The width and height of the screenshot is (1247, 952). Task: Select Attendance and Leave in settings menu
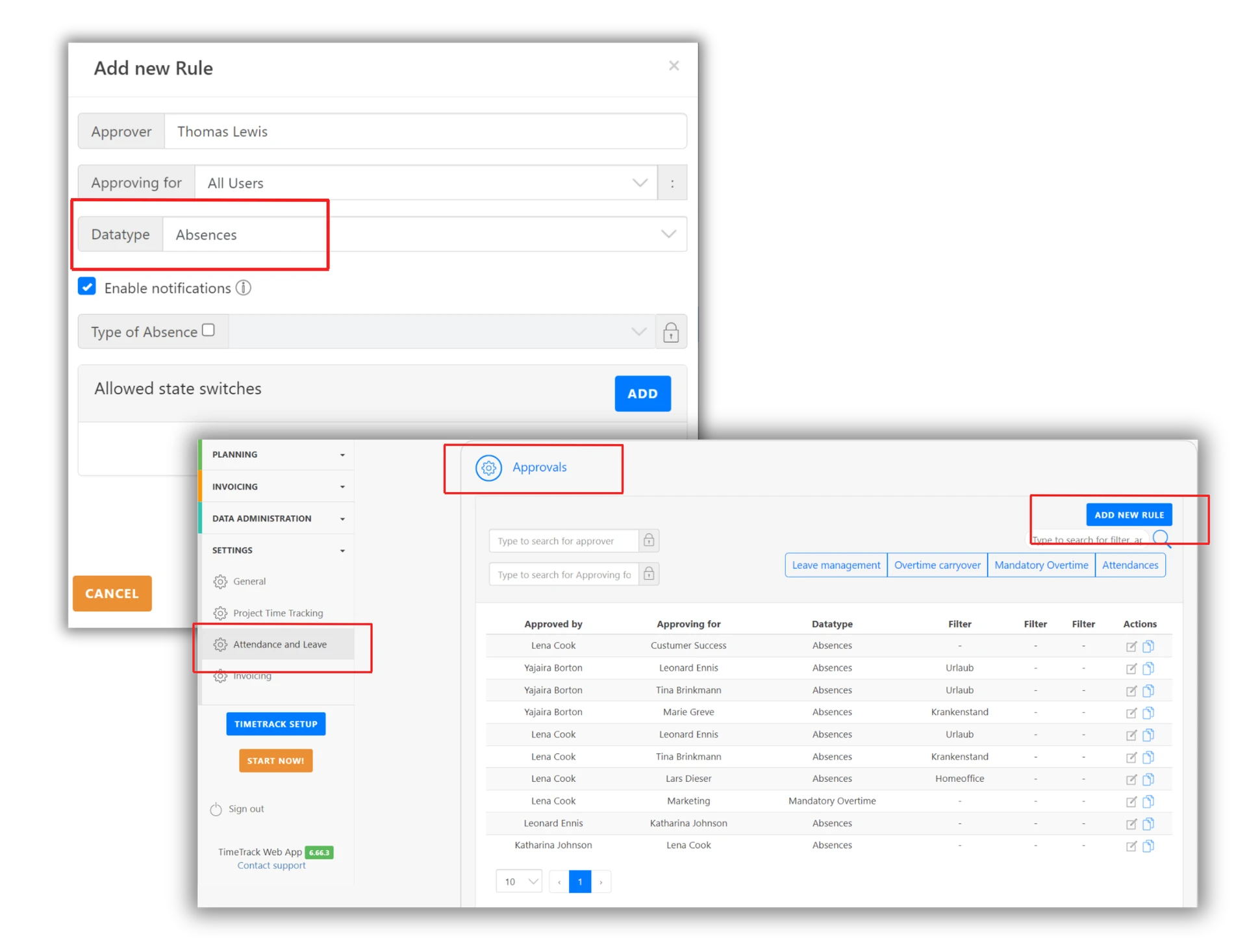click(280, 644)
